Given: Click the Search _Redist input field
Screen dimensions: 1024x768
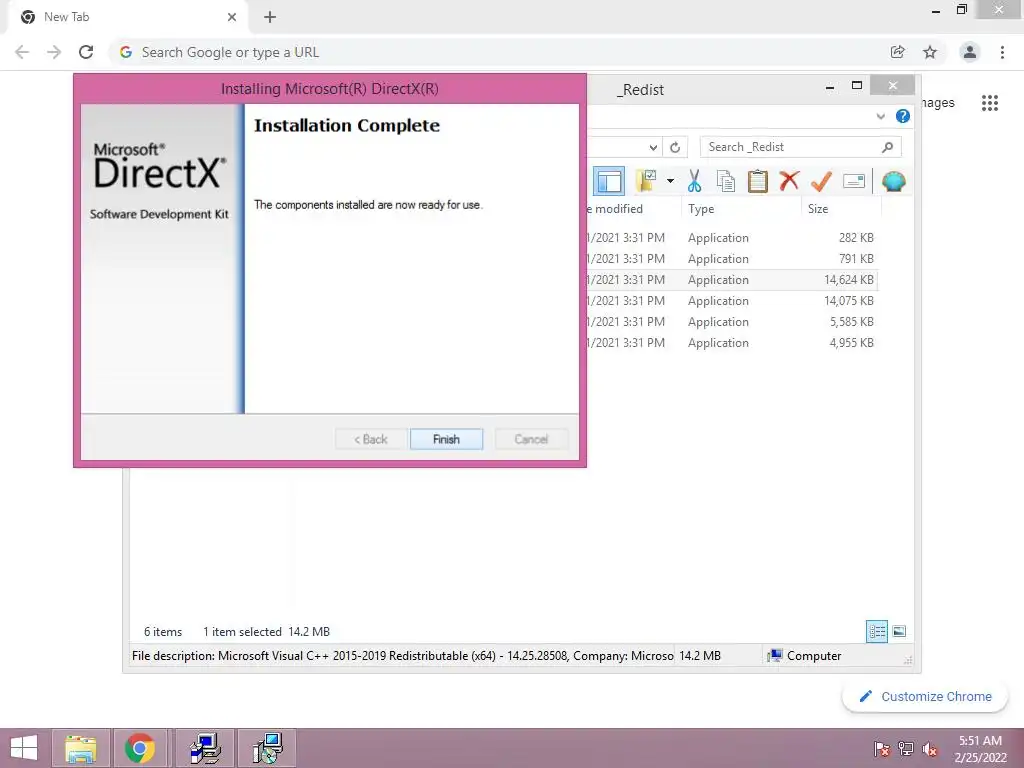Looking at the screenshot, I should tap(801, 147).
